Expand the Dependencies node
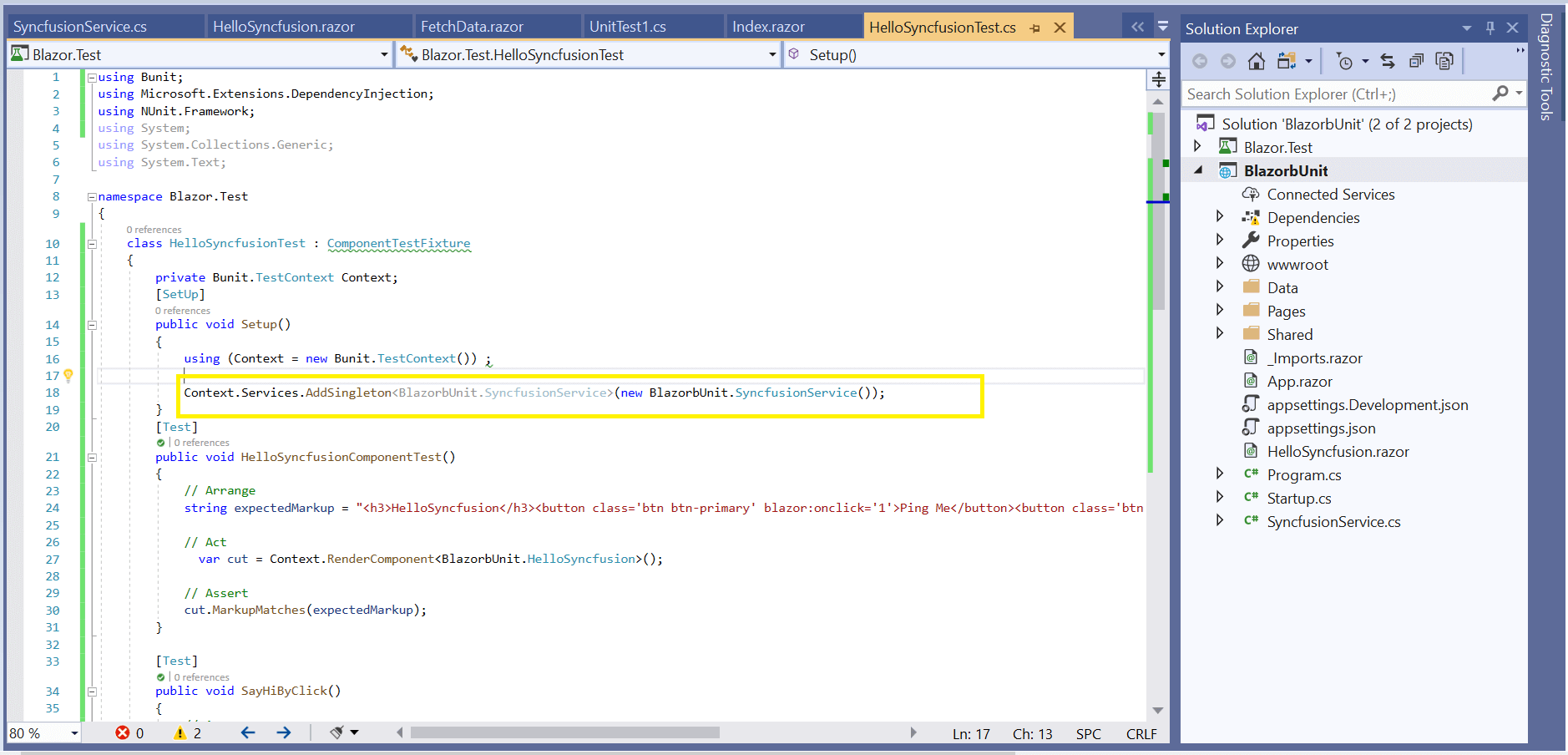This screenshot has height=755, width=1568. (1220, 217)
